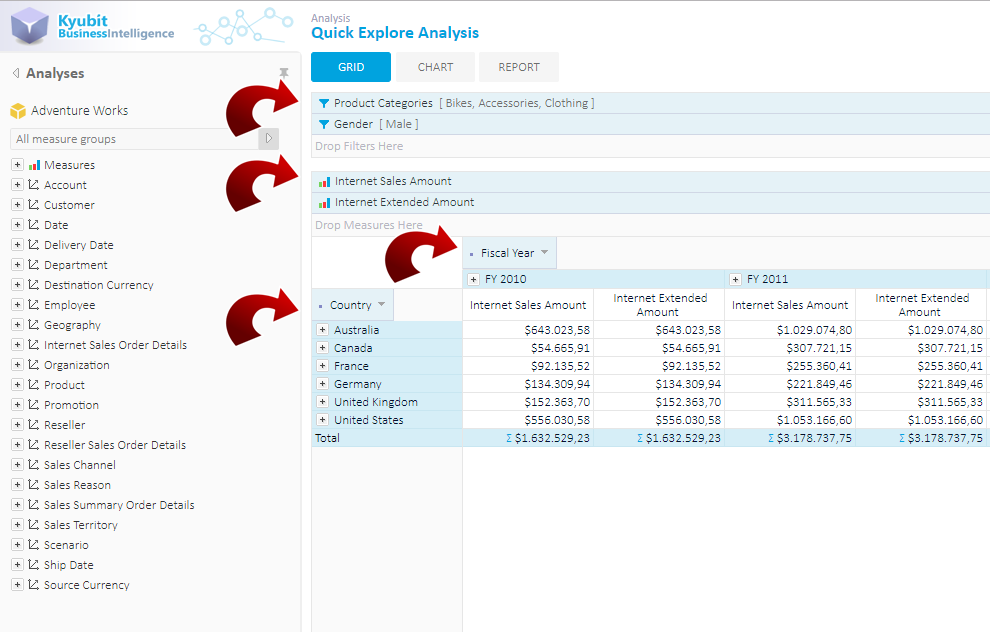Click the Account dimension icon in the sidebar

pos(32,184)
